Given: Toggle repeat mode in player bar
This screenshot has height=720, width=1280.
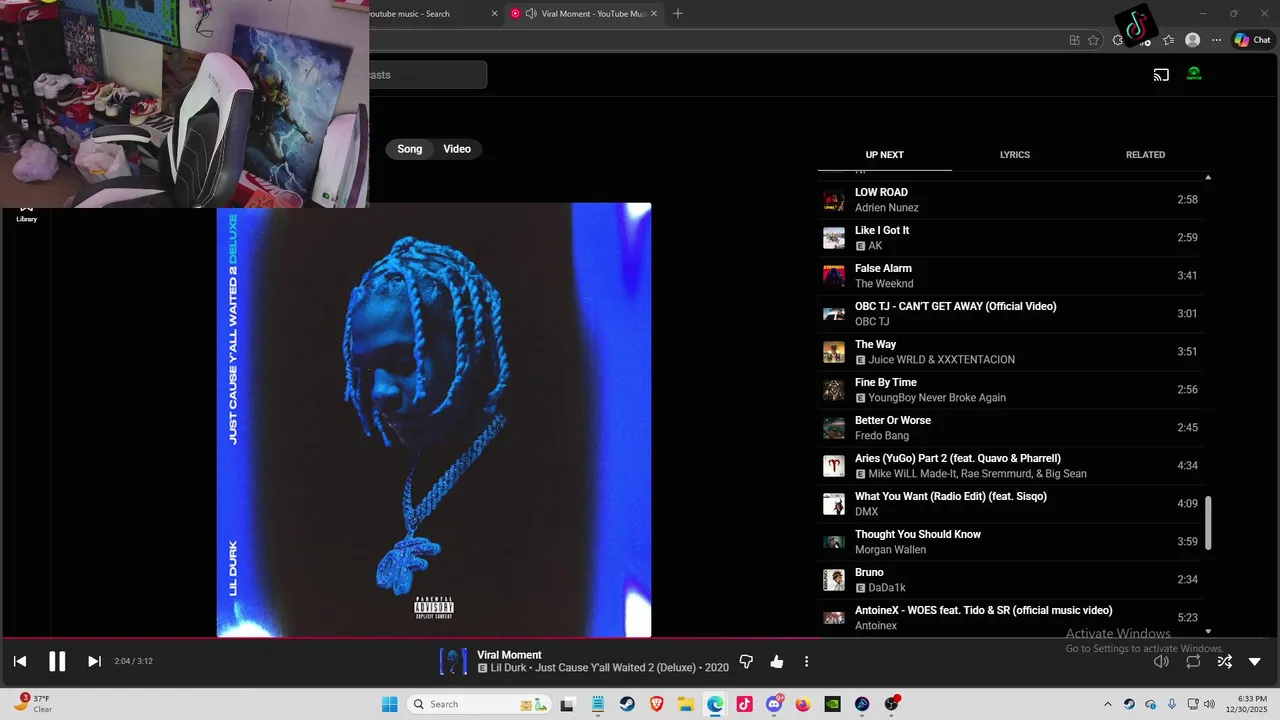Looking at the screenshot, I should (1193, 661).
